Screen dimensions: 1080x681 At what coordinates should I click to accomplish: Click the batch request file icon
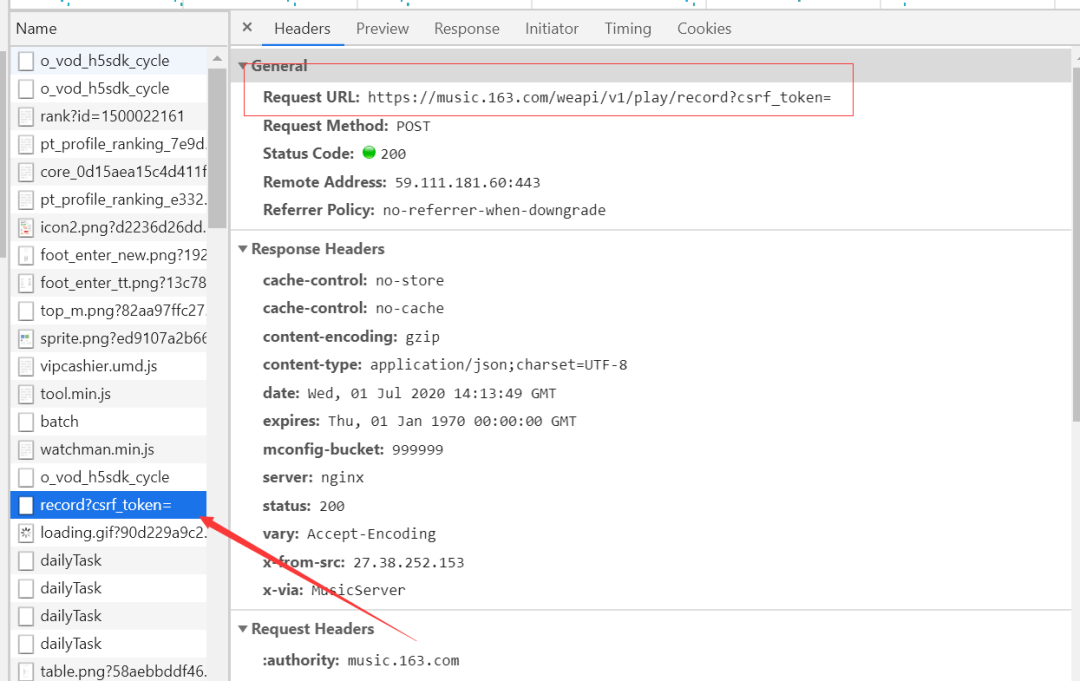point(26,421)
